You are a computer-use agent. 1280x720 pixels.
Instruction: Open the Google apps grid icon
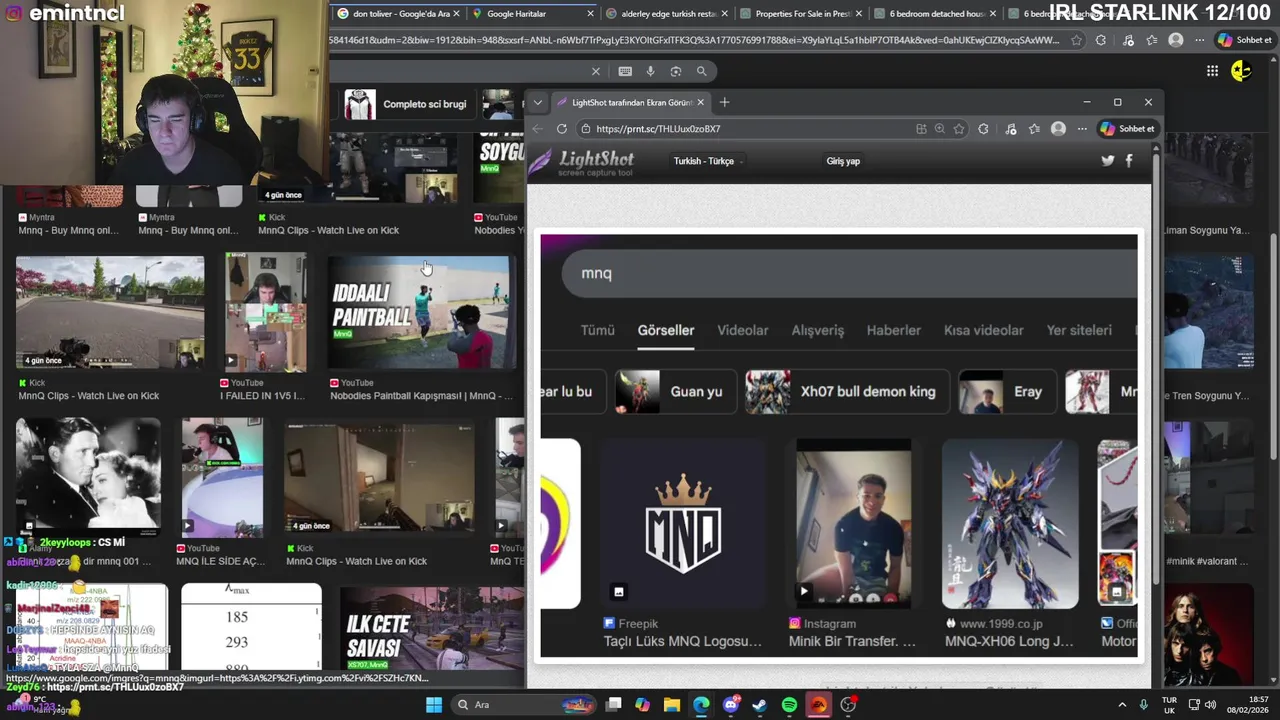click(x=1212, y=71)
